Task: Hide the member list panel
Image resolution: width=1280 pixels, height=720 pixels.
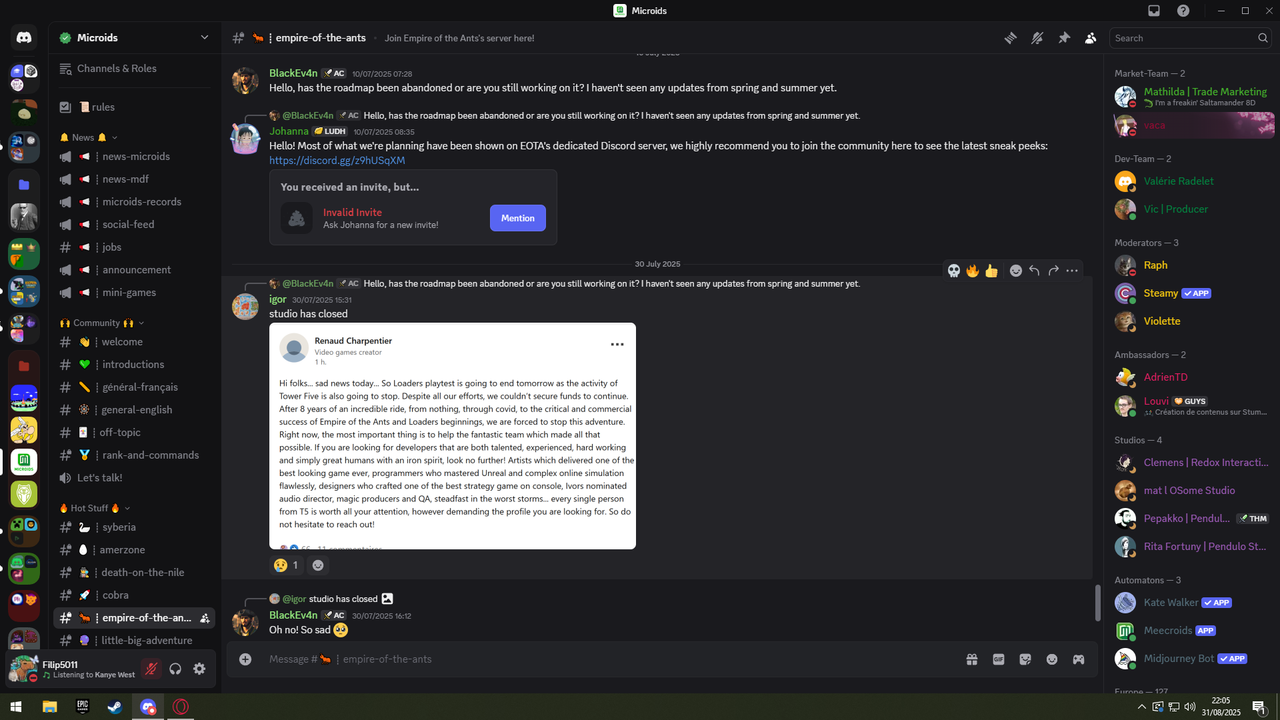Action: [x=1090, y=38]
